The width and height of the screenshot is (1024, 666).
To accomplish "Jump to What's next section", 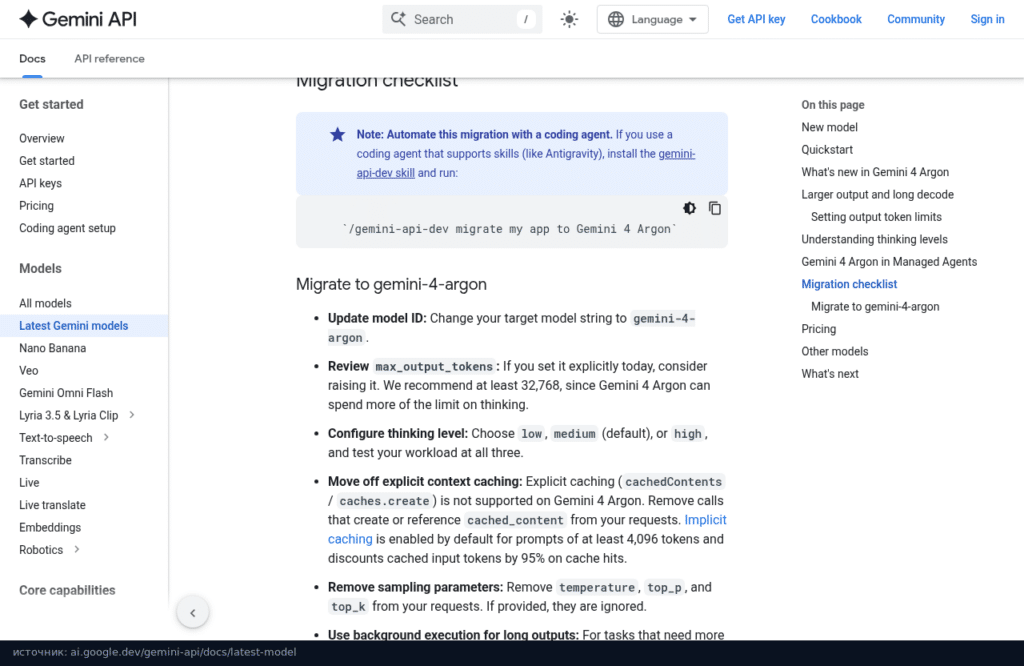I will 830,373.
